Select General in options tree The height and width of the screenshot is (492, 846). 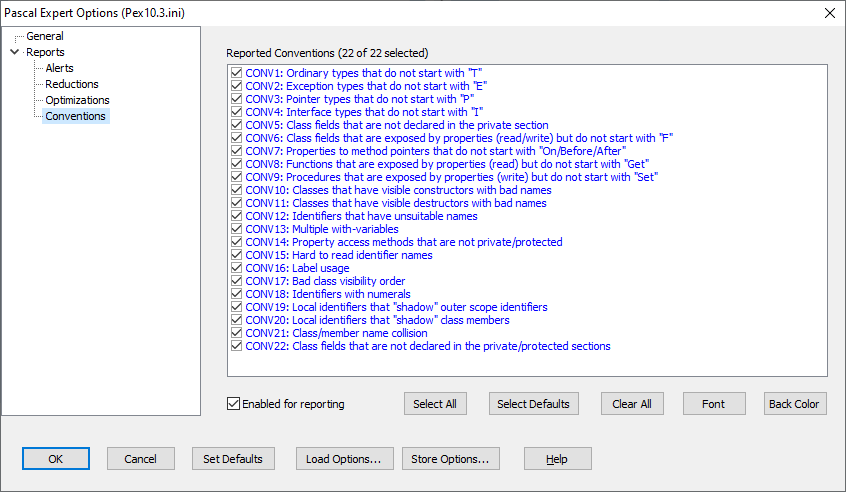pyautogui.click(x=45, y=36)
